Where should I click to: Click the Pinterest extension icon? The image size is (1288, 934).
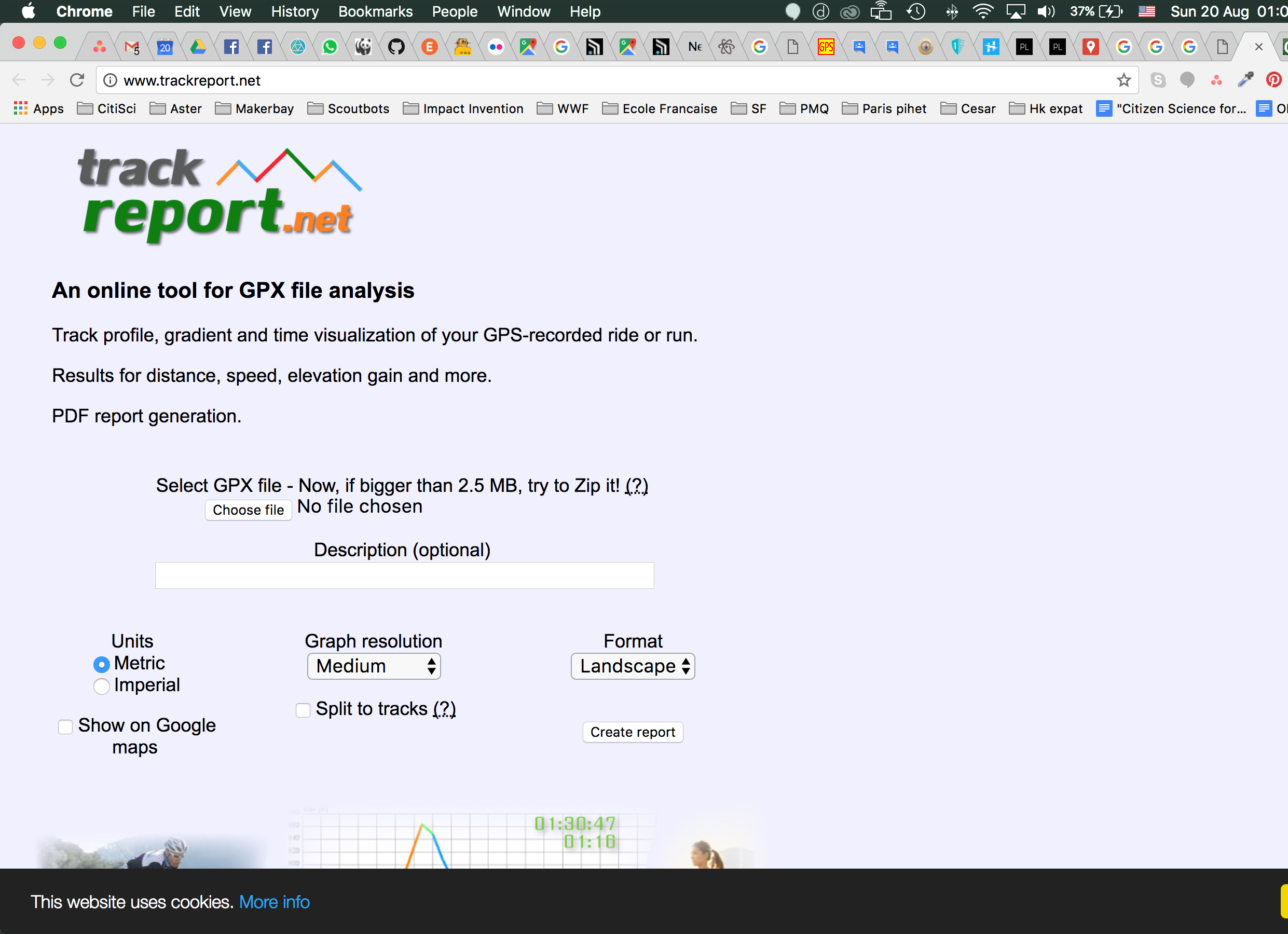click(x=1273, y=80)
